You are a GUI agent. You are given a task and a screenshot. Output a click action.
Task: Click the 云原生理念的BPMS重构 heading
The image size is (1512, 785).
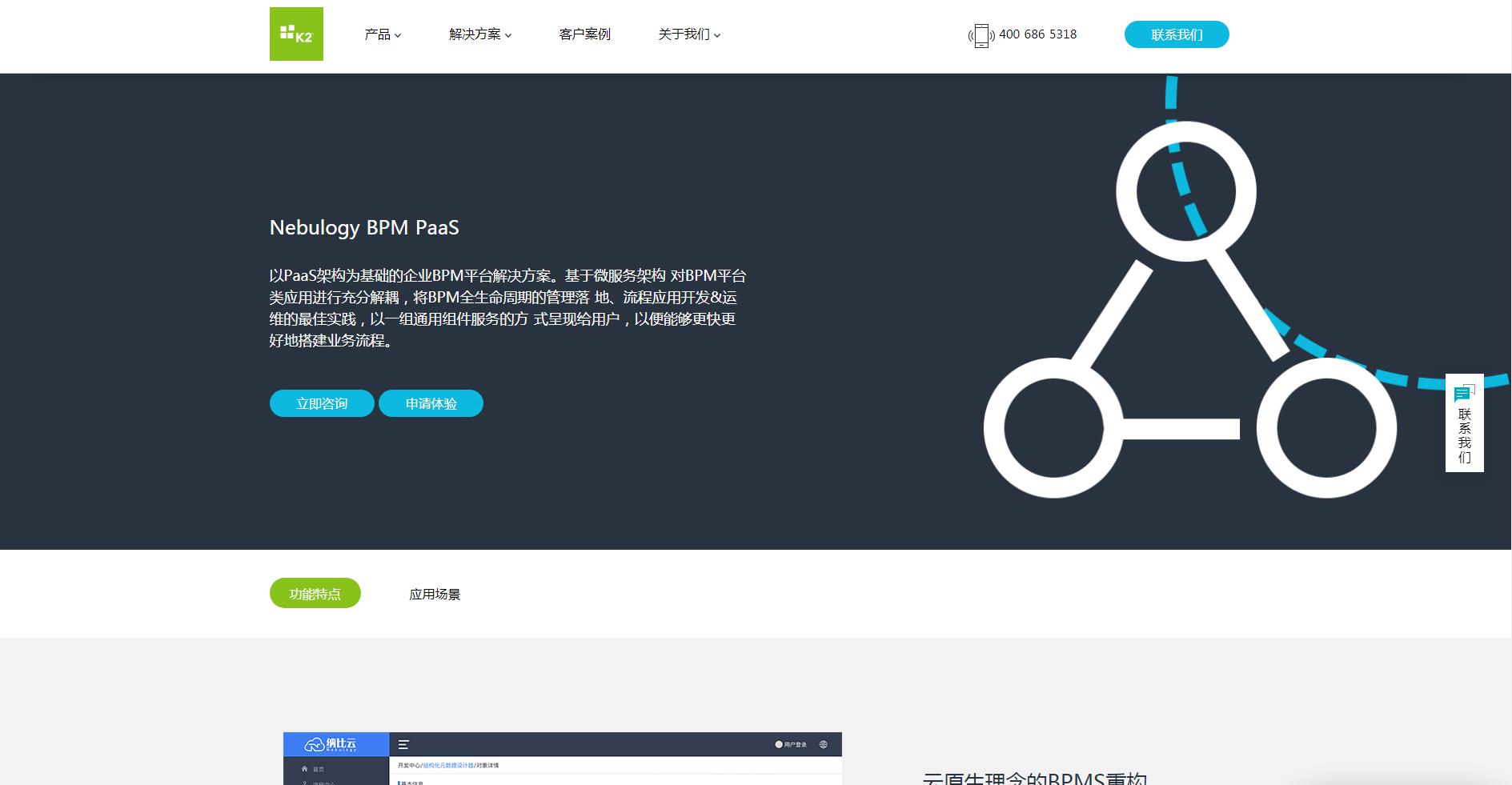pos(1035,778)
